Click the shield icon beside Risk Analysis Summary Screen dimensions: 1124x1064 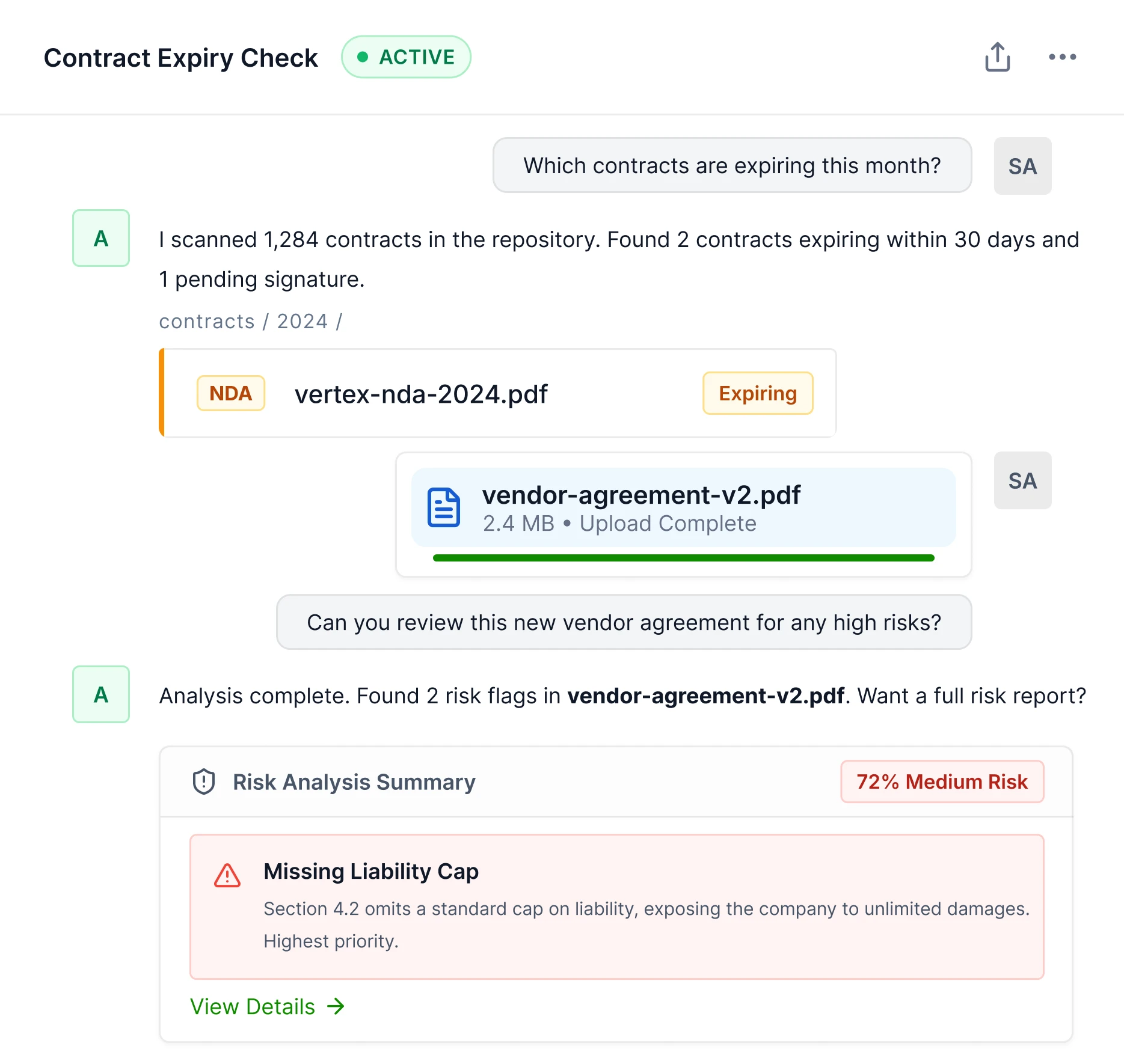tap(203, 782)
